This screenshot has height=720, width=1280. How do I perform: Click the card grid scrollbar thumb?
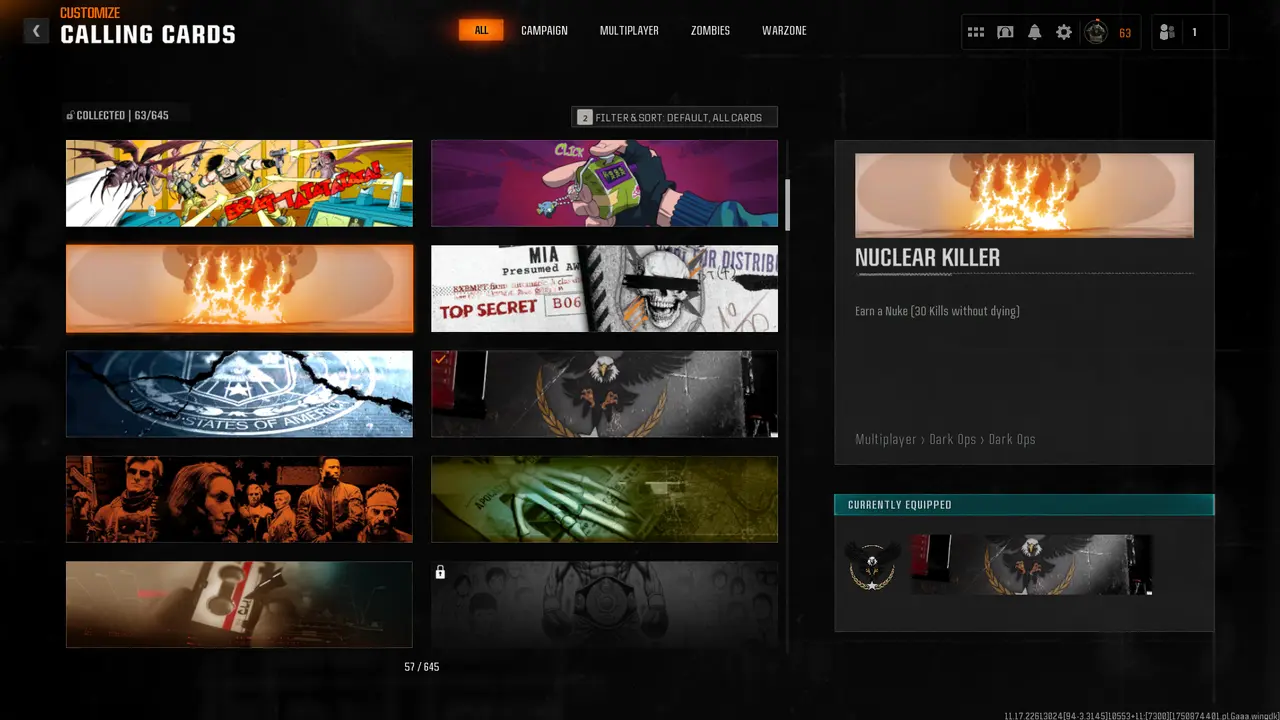pyautogui.click(x=787, y=204)
